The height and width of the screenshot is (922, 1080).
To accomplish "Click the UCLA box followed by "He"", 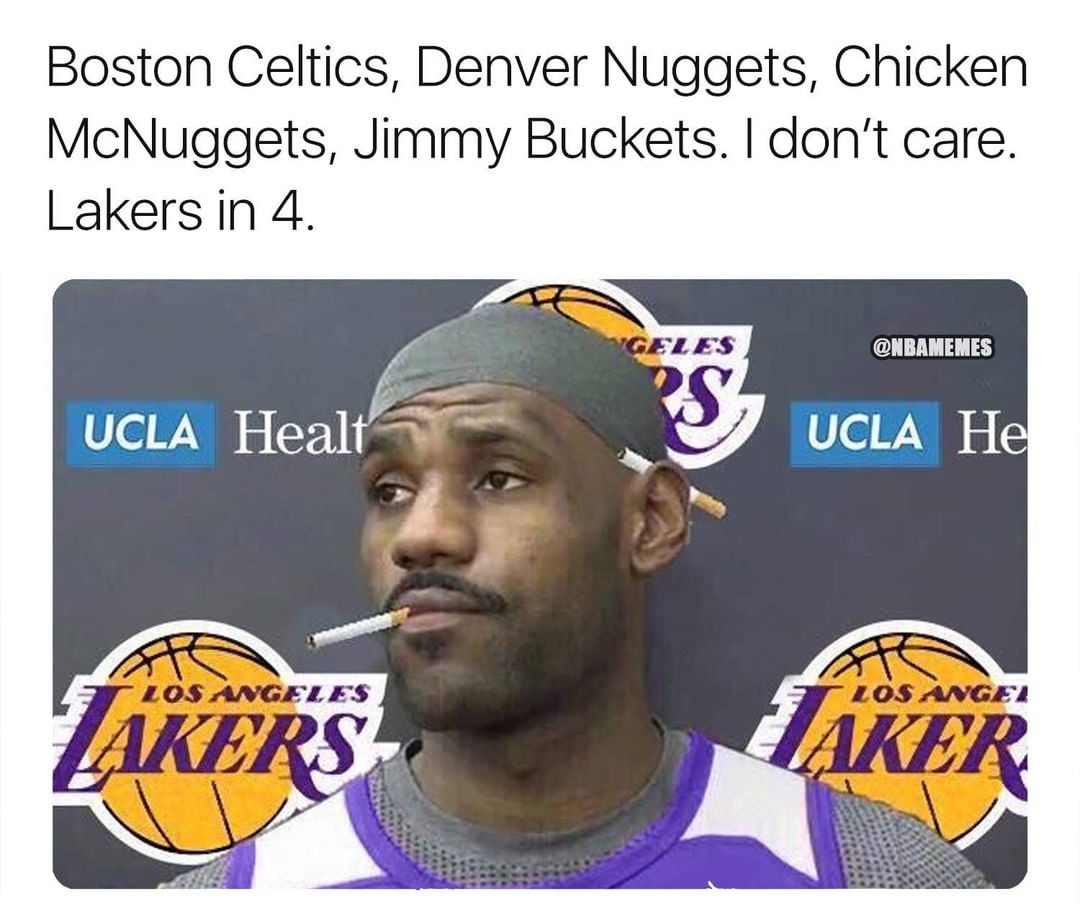I will [864, 434].
